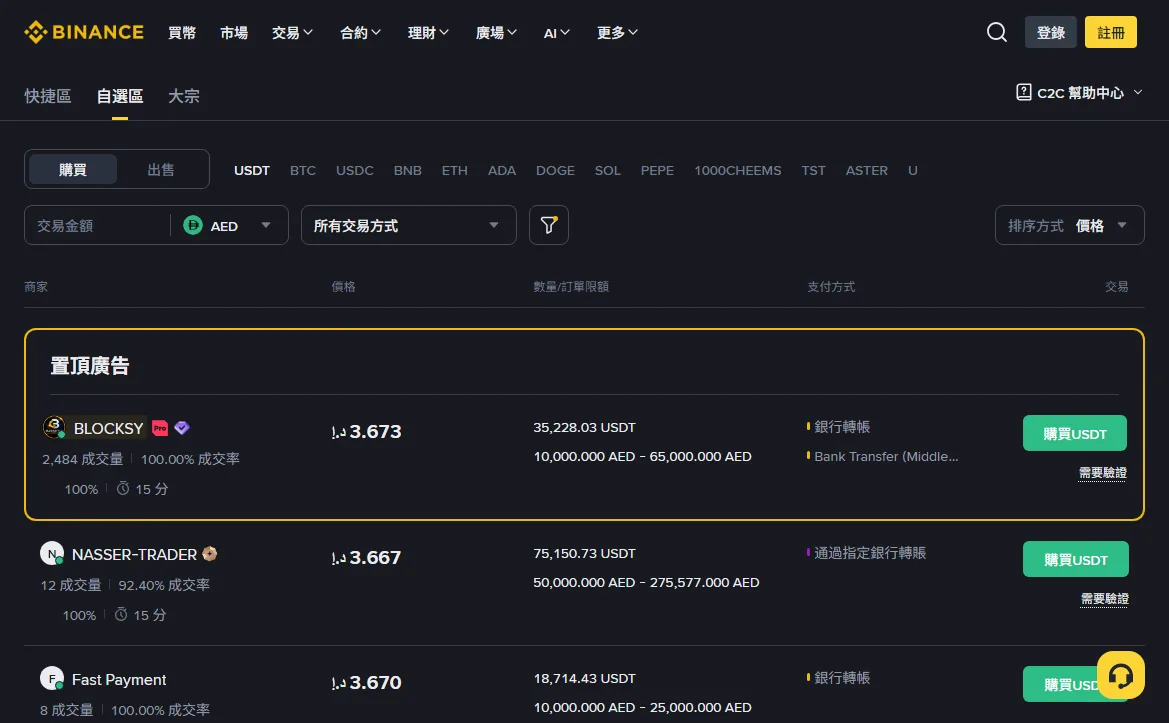Screen dimensions: 1169x723
Task: Expand the 理財 navigation menu
Action: [428, 33]
